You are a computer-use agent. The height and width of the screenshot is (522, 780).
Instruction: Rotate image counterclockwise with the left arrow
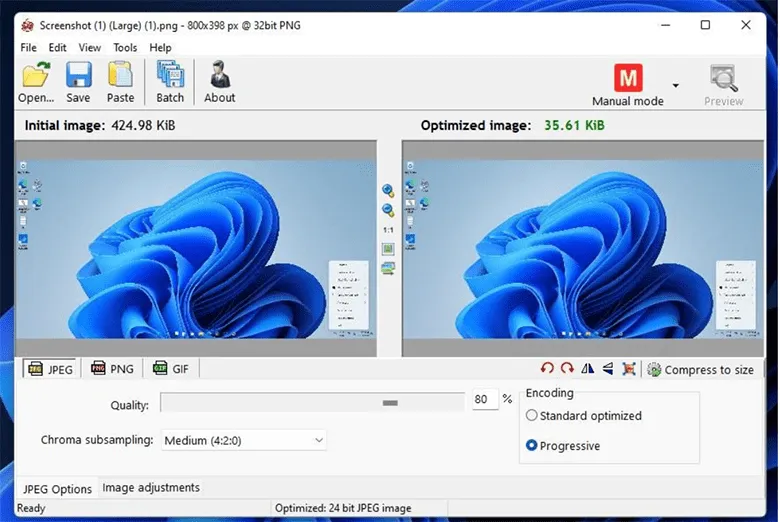(x=547, y=369)
